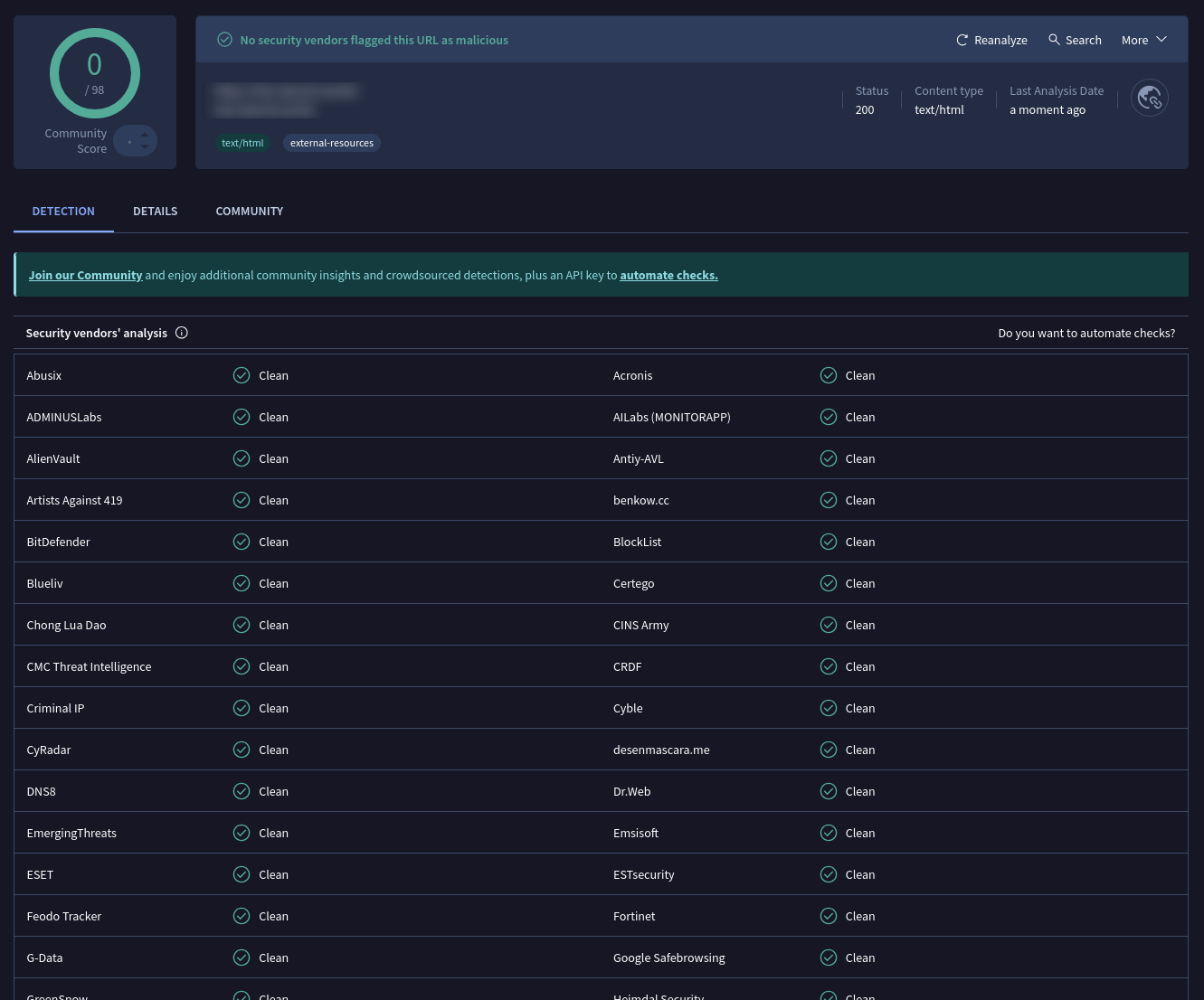This screenshot has width=1204, height=1000.
Task: Open the DETAILS tab
Action: coord(156,211)
